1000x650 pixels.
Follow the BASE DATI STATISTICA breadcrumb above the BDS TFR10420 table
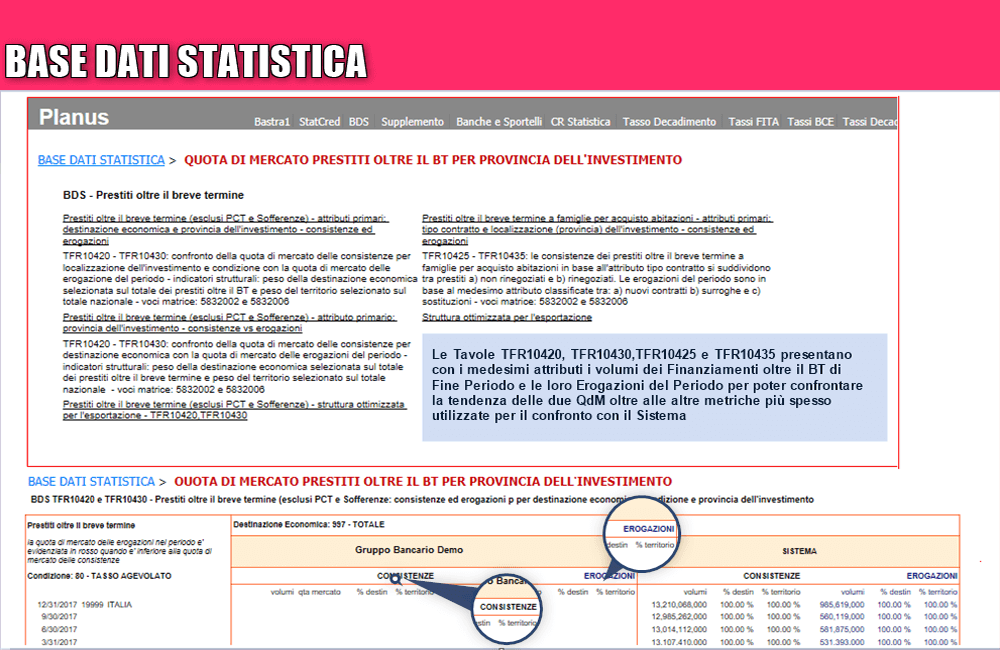[x=91, y=482]
